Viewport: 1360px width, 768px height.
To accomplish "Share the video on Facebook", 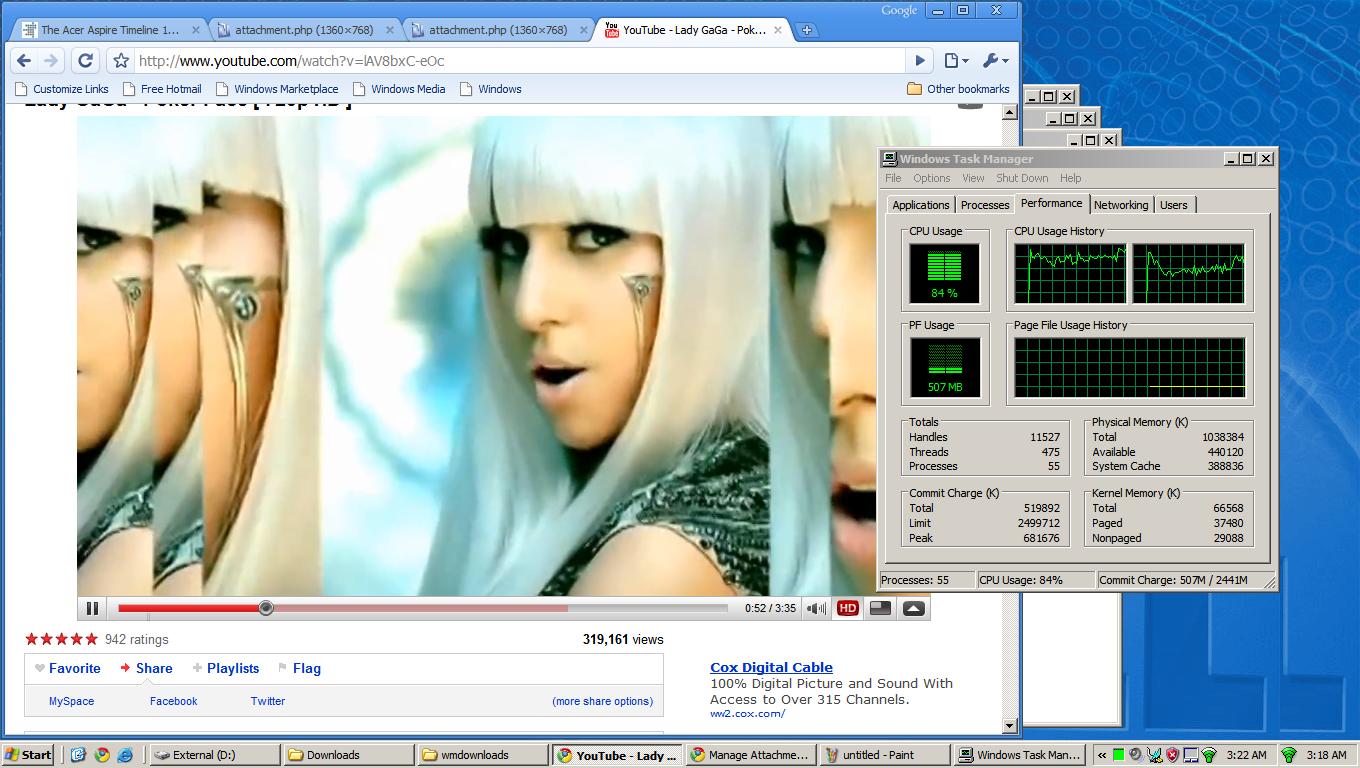I will 173,701.
